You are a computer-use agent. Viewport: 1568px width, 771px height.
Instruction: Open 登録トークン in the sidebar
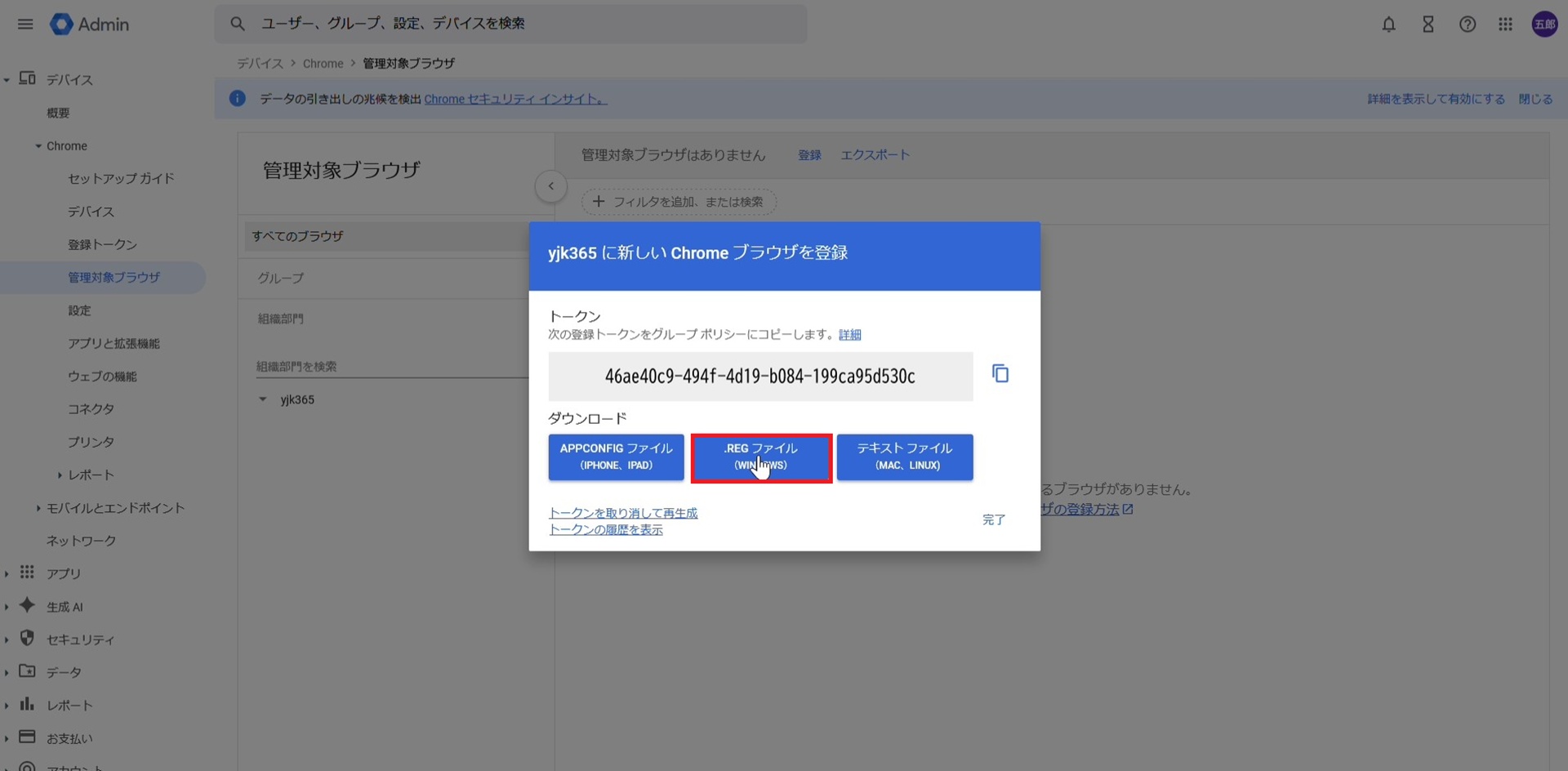(x=102, y=244)
